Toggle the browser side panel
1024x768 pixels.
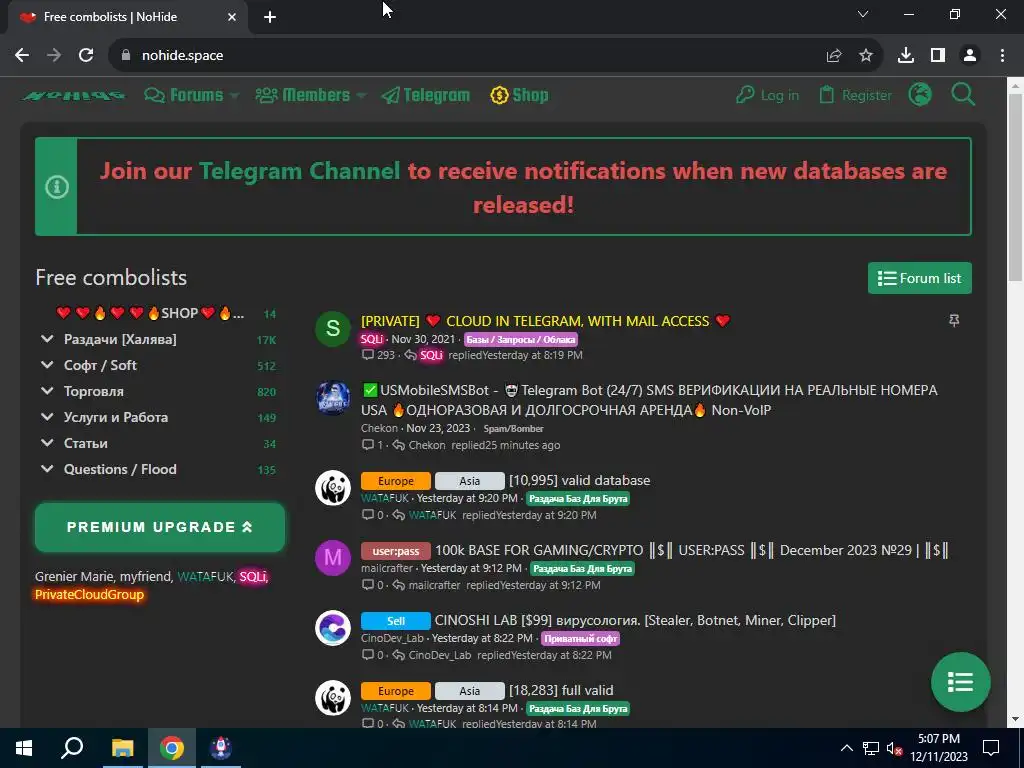click(938, 56)
